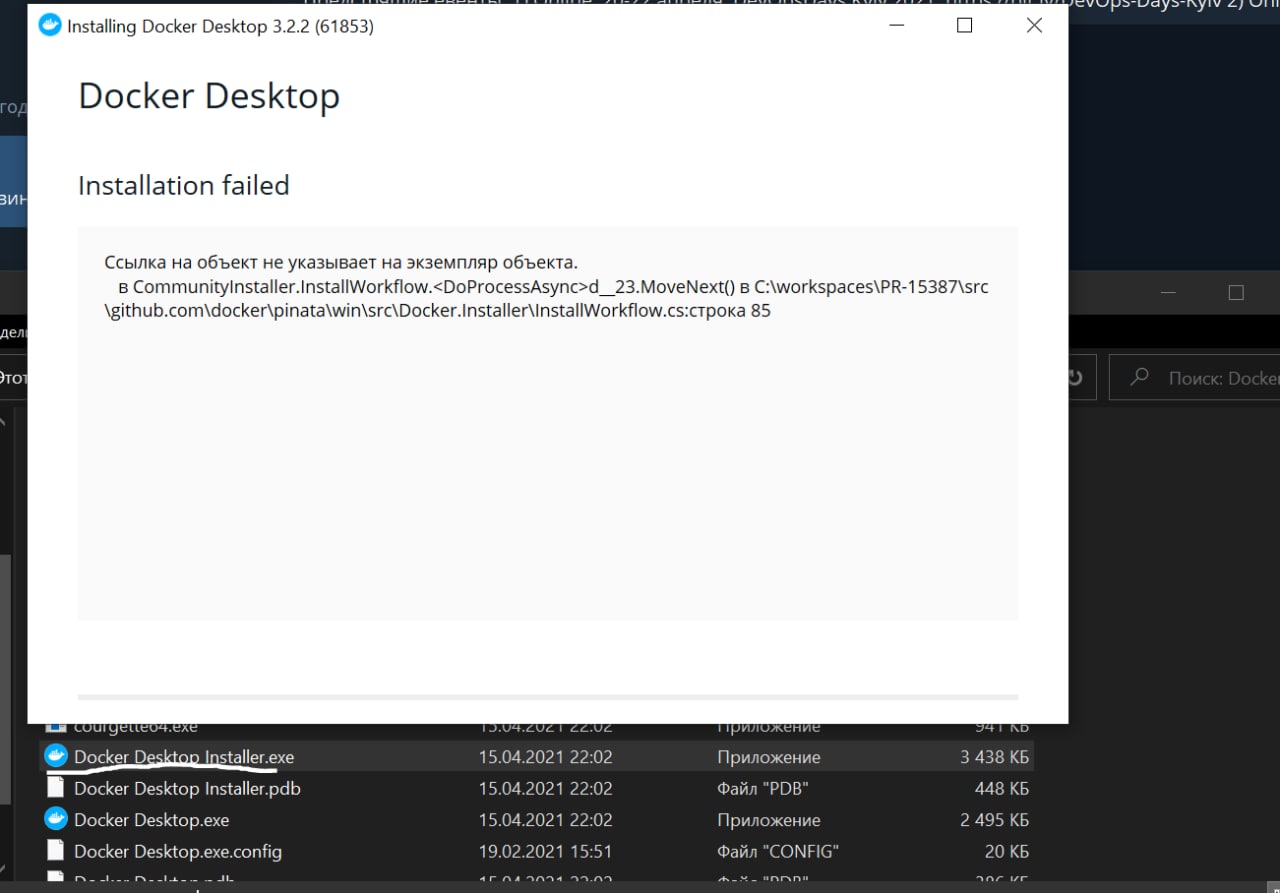Viewport: 1280px width, 893px height.
Task: Click the "Docker Desktop" installer heading
Action: point(209,96)
